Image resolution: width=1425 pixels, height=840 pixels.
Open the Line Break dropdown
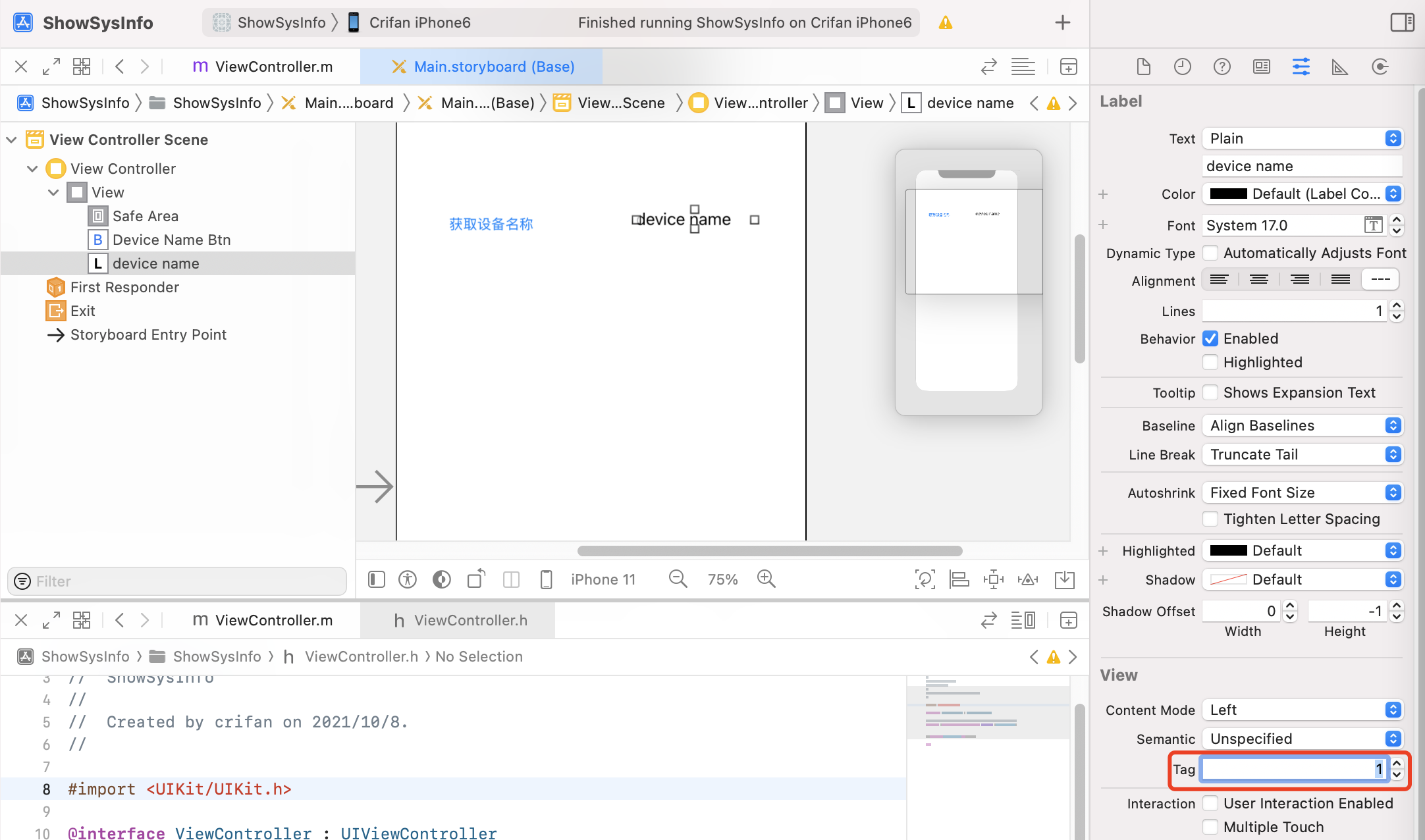pos(1302,454)
